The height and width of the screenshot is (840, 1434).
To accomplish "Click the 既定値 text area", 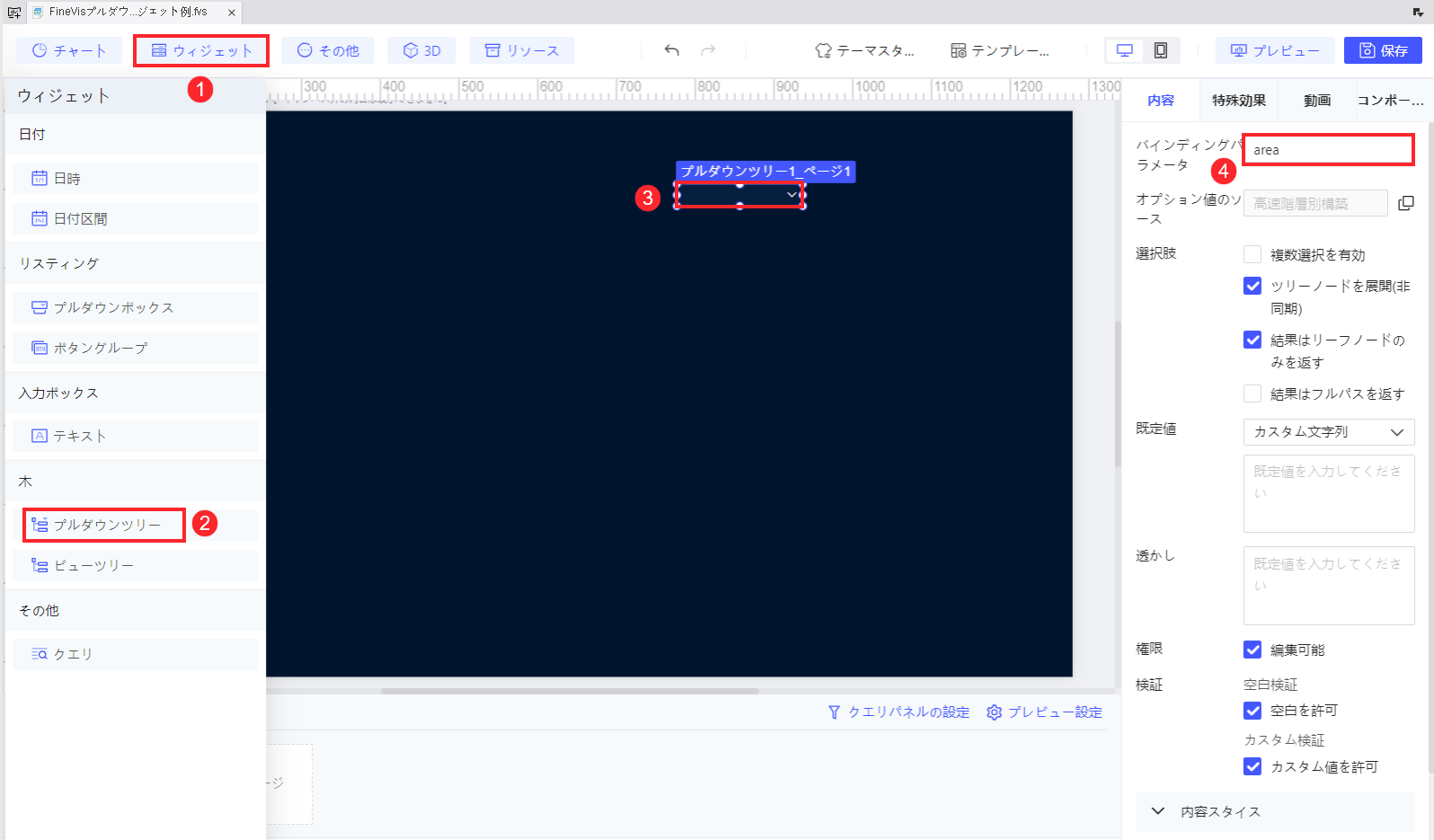I will pos(1329,493).
